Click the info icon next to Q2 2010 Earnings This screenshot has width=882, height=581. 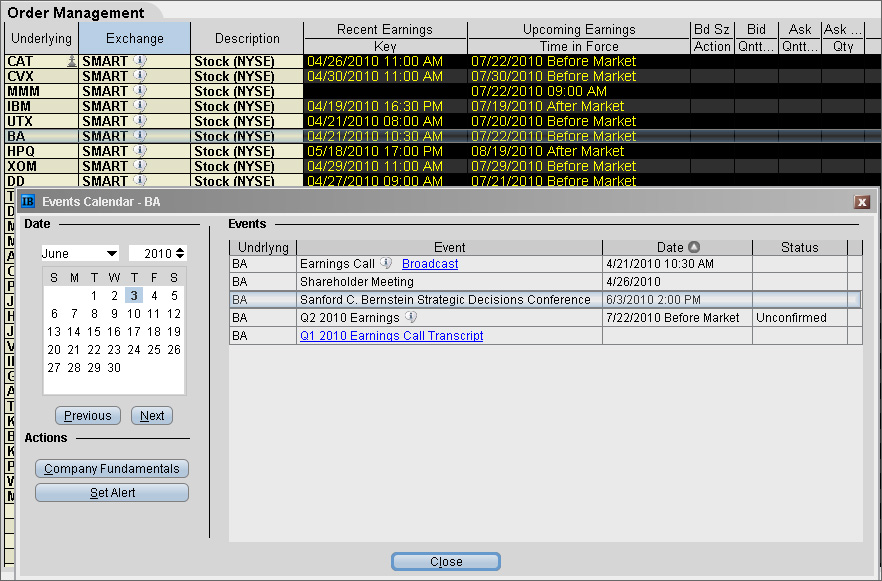tap(411, 317)
